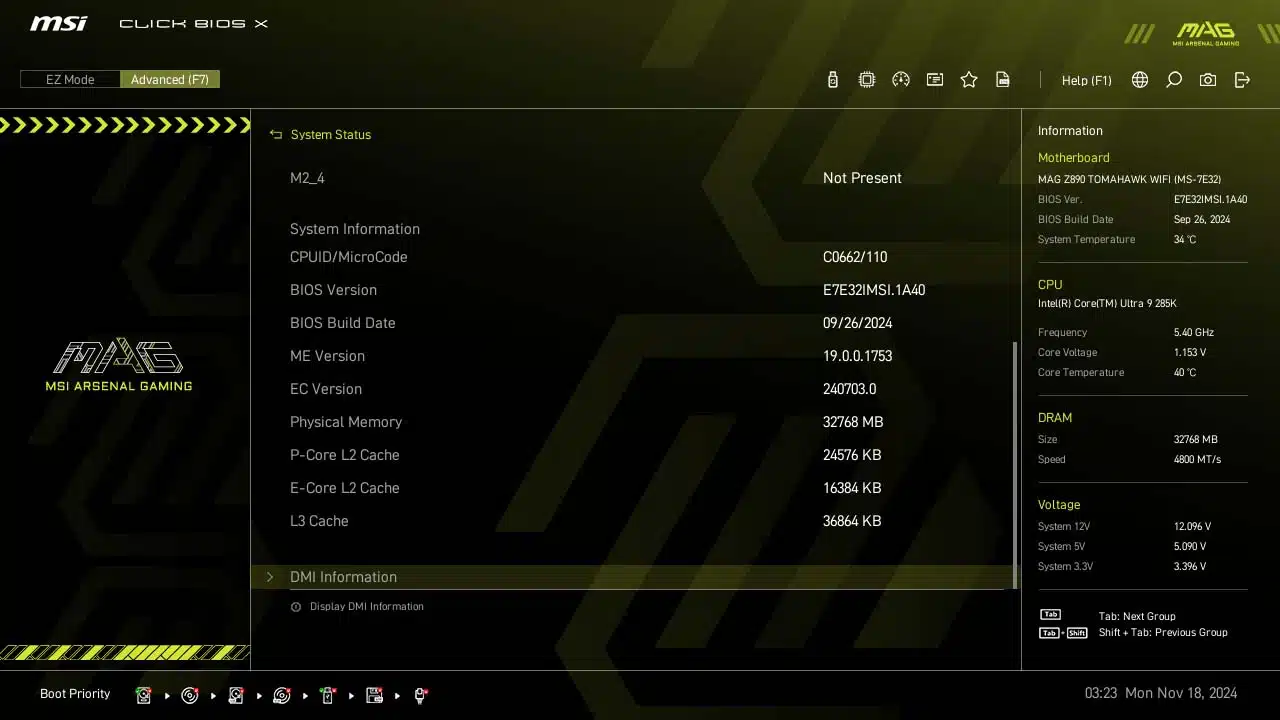Select CPUID/MicroCode row

[x=632, y=257]
